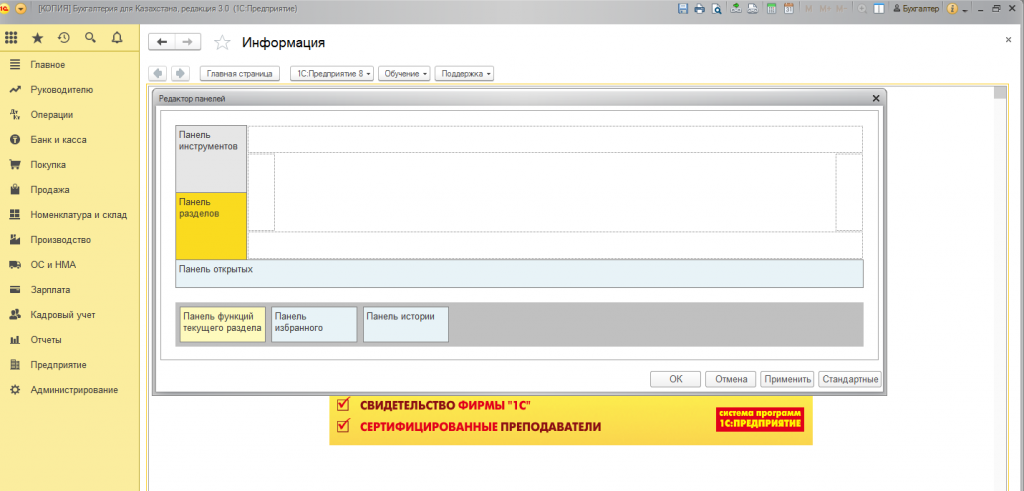Click browser back gray arrow above Редактор панелей
Viewport: 1024px width, 491px height.
click(158, 74)
